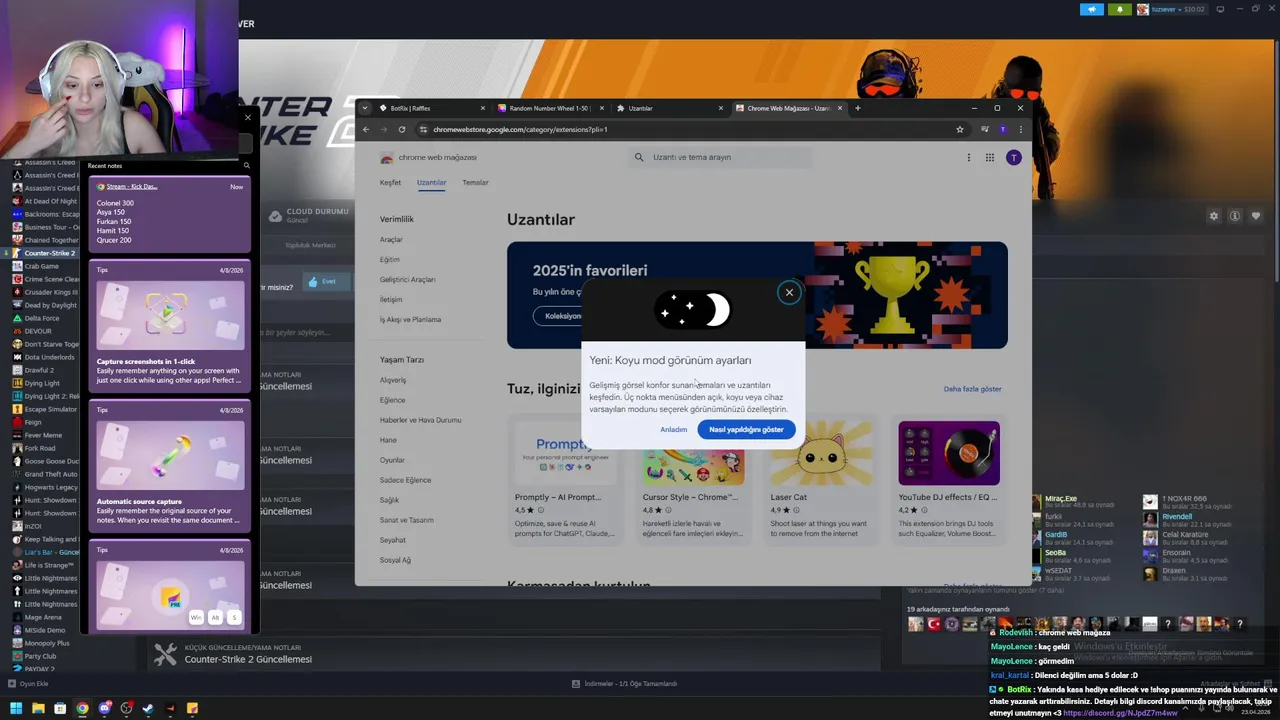Screen dimensions: 1280x720
Task: Click Oyun Ekle in Steam
Action: [28, 684]
